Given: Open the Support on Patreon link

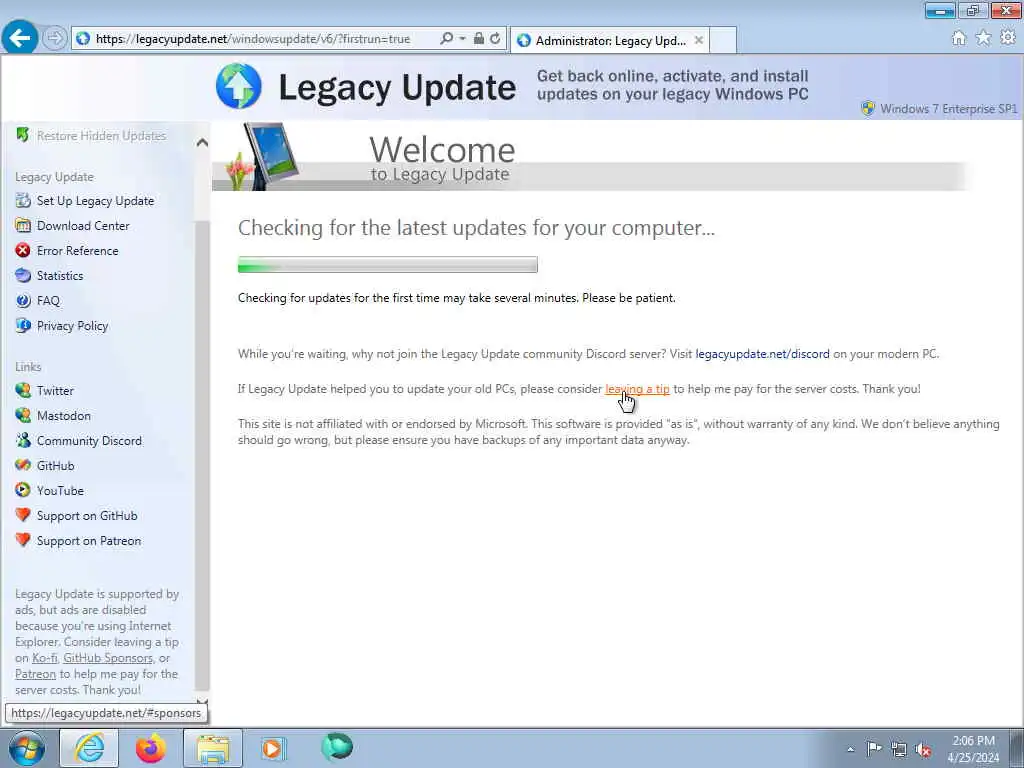Looking at the screenshot, I should tap(89, 541).
